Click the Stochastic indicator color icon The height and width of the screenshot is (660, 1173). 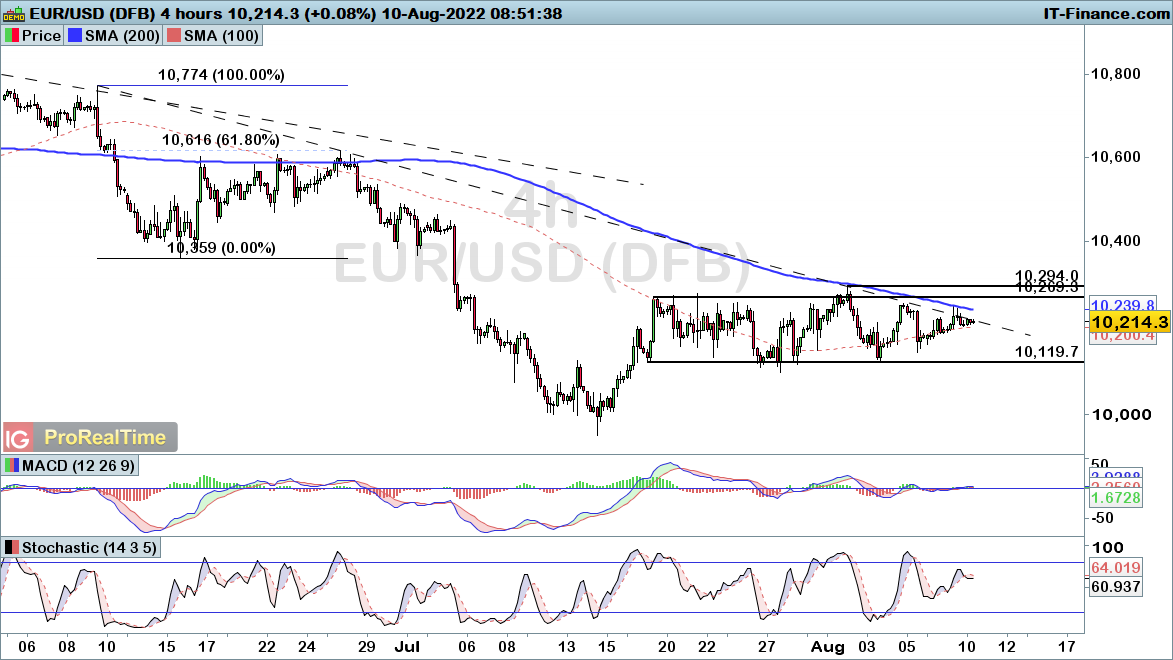pyautogui.click(x=11, y=548)
